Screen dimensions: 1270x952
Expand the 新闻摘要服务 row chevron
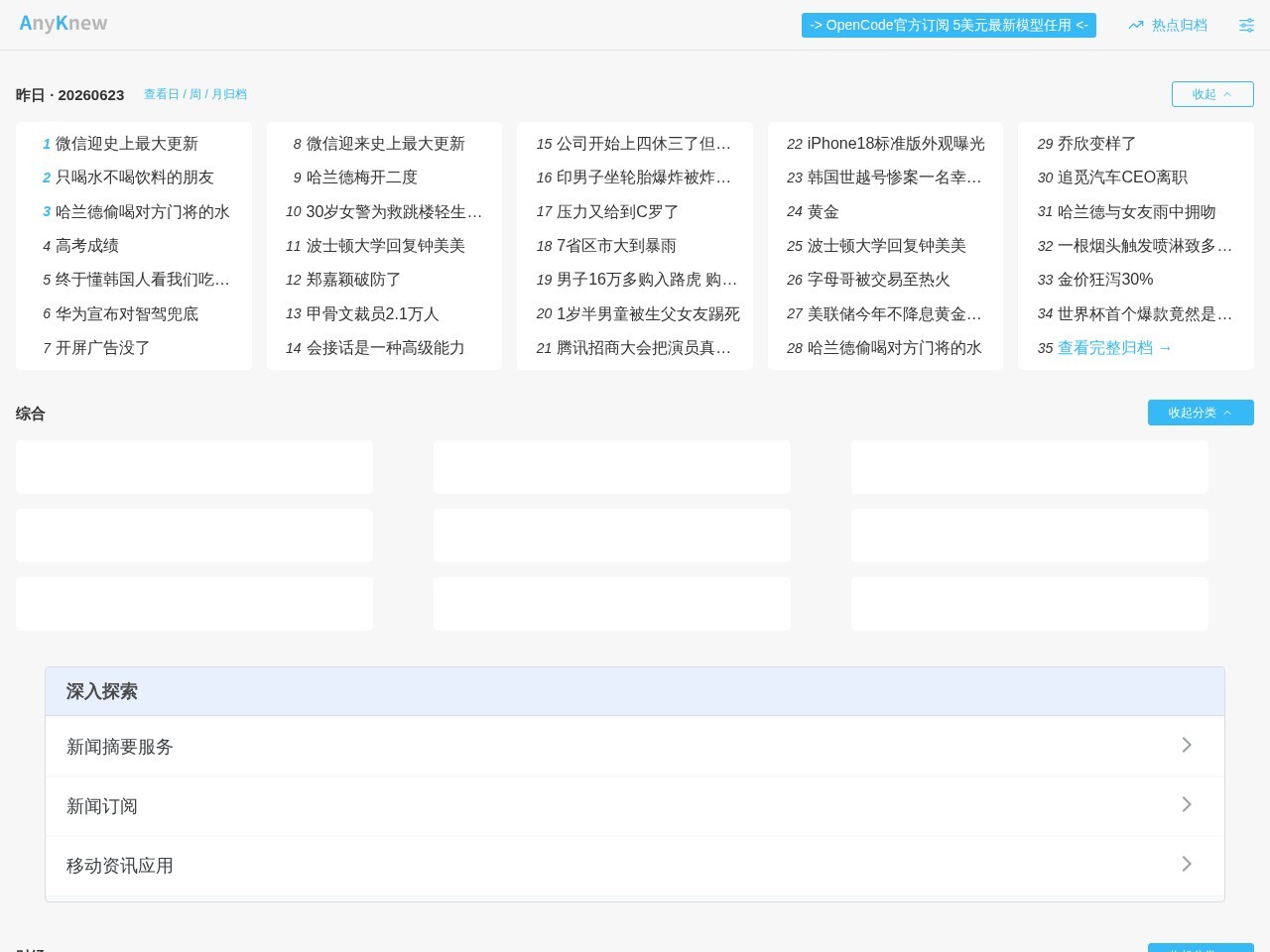pyautogui.click(x=1187, y=745)
